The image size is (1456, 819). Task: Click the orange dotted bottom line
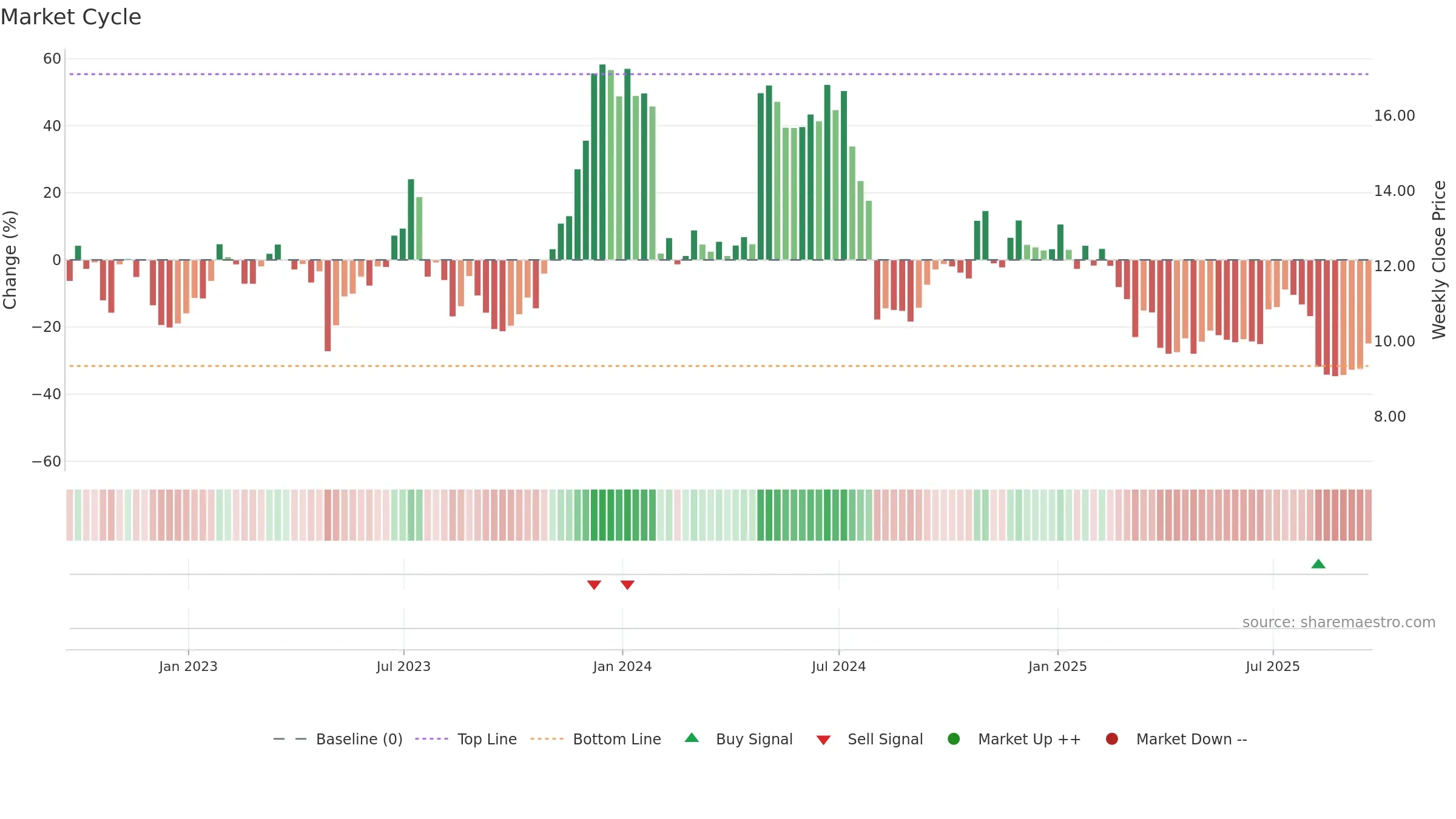point(719,366)
